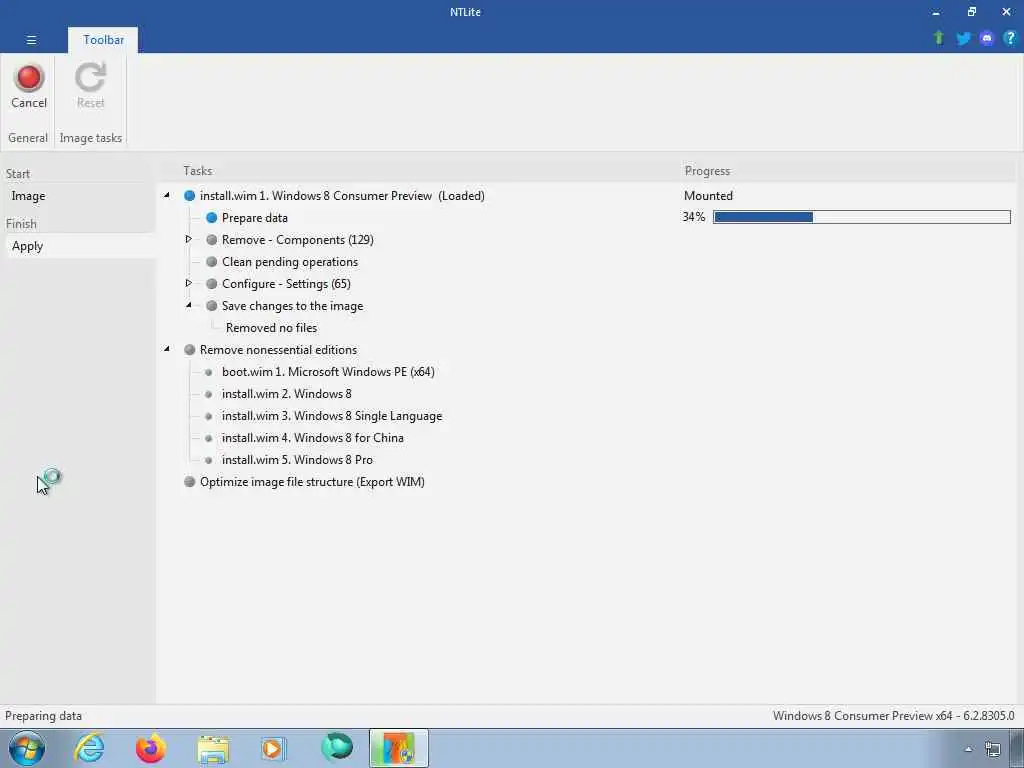Collapse Save changes to the image

(188, 305)
